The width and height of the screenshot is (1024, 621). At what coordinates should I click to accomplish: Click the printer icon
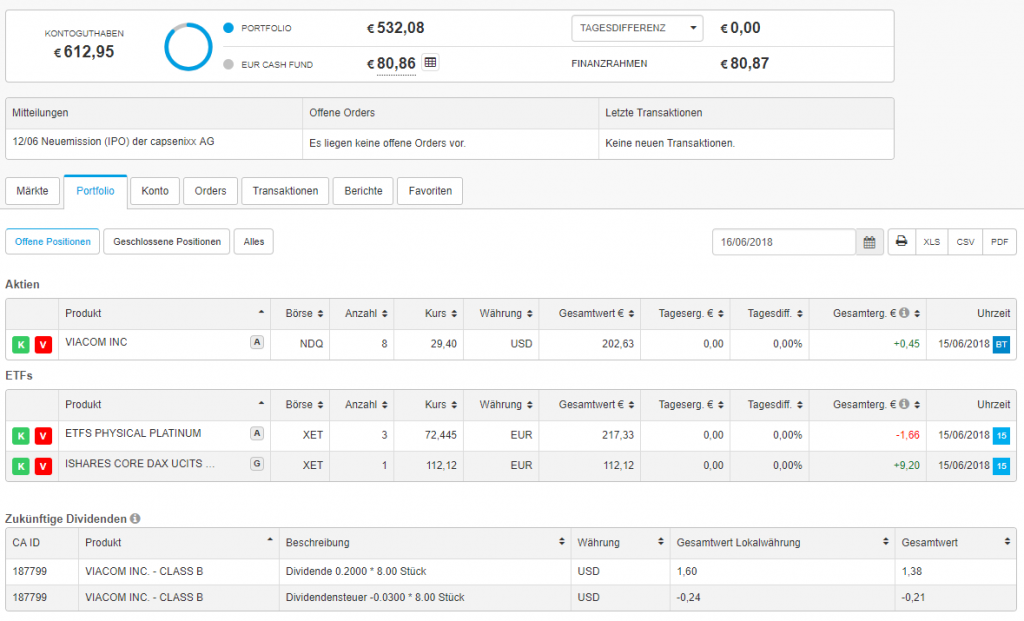click(901, 242)
